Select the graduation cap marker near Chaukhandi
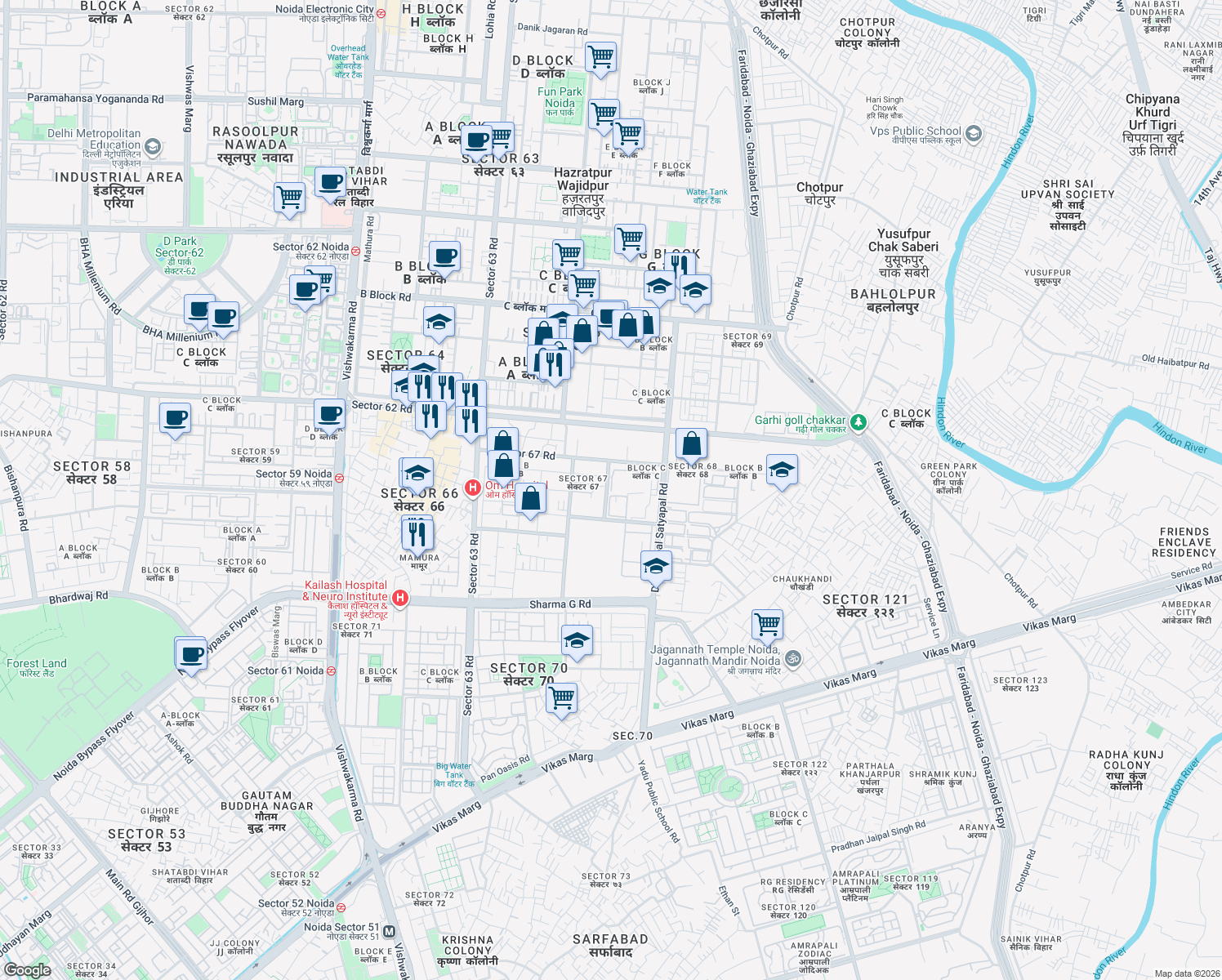The image size is (1222, 980). tap(656, 565)
